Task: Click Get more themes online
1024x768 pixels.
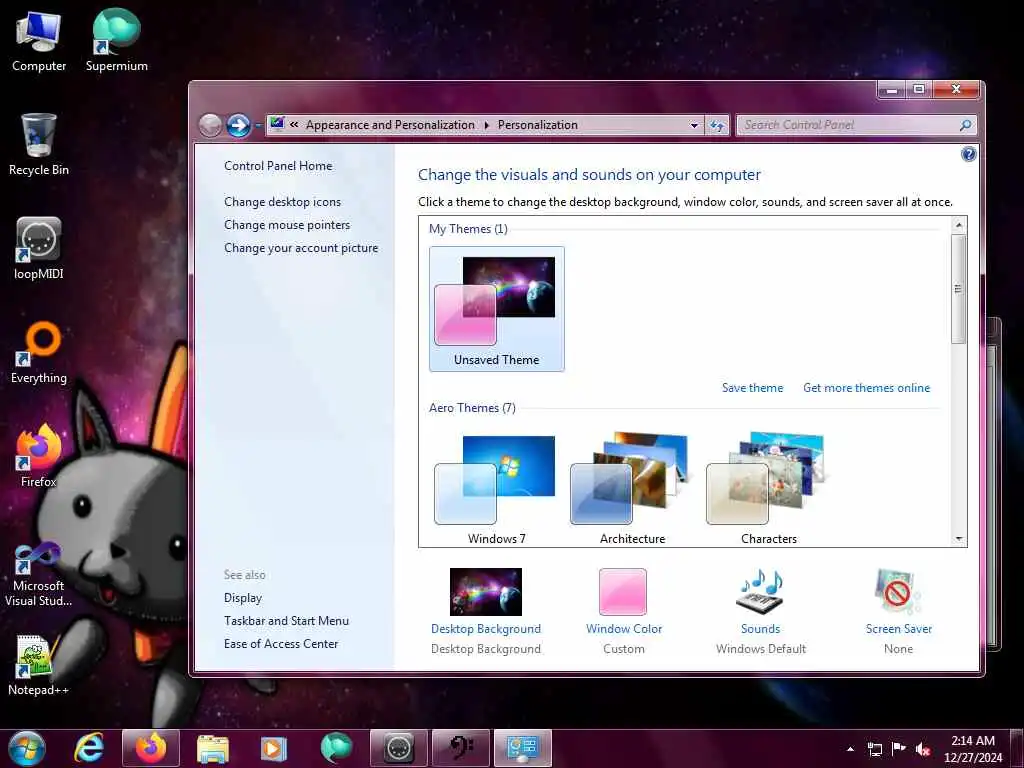Action: pos(867,388)
